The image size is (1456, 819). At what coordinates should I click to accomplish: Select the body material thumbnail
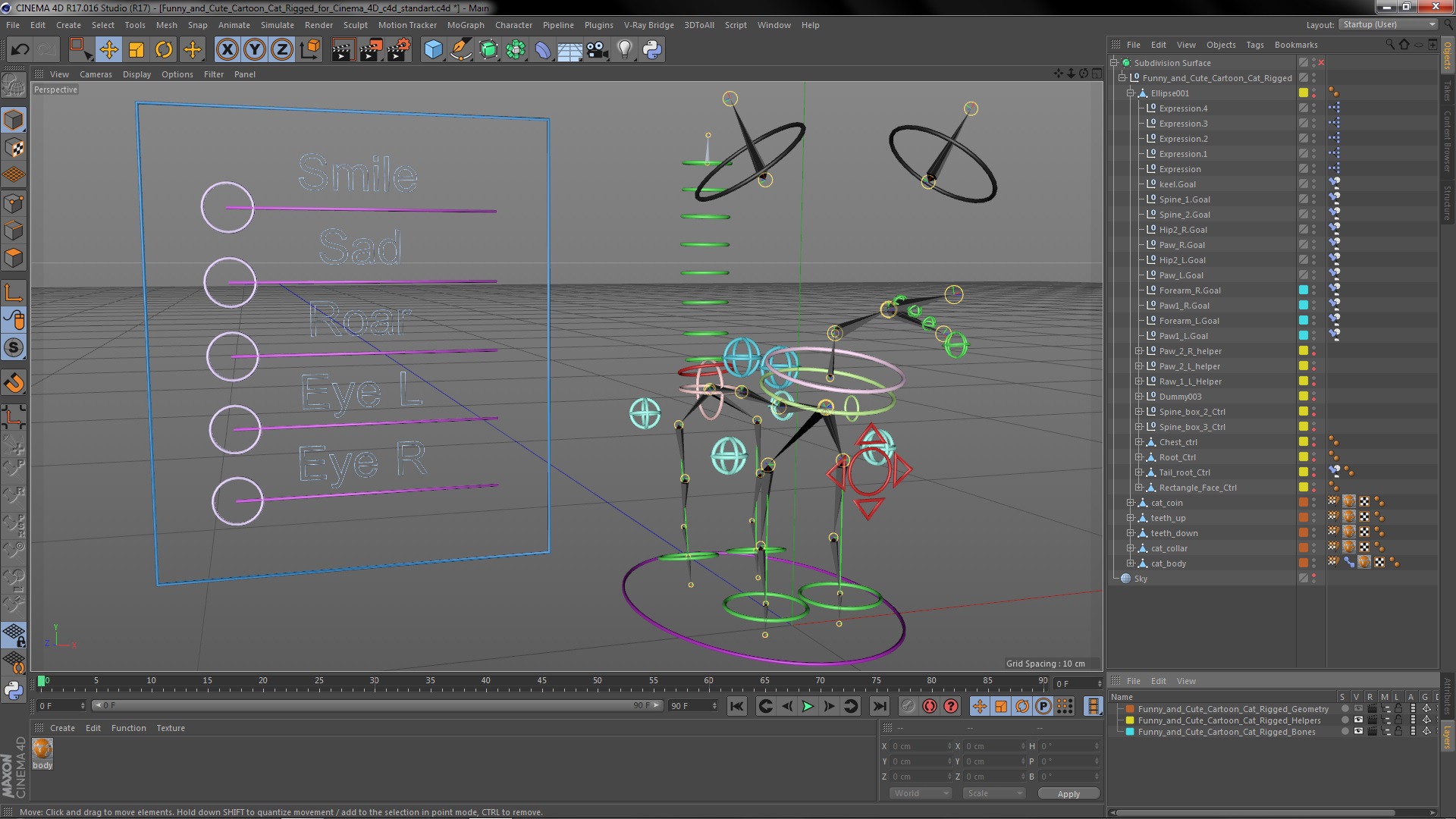pos(42,749)
